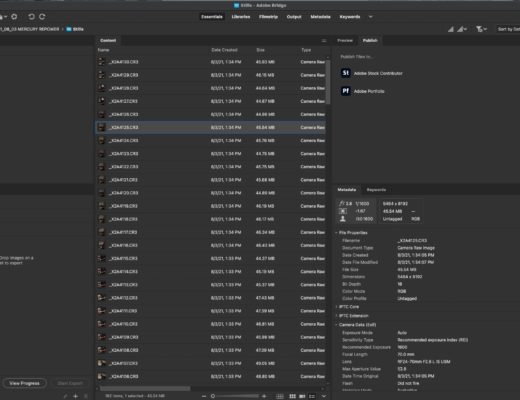Switch to thumbnails view icon
520x400 pixels.
[292, 396]
